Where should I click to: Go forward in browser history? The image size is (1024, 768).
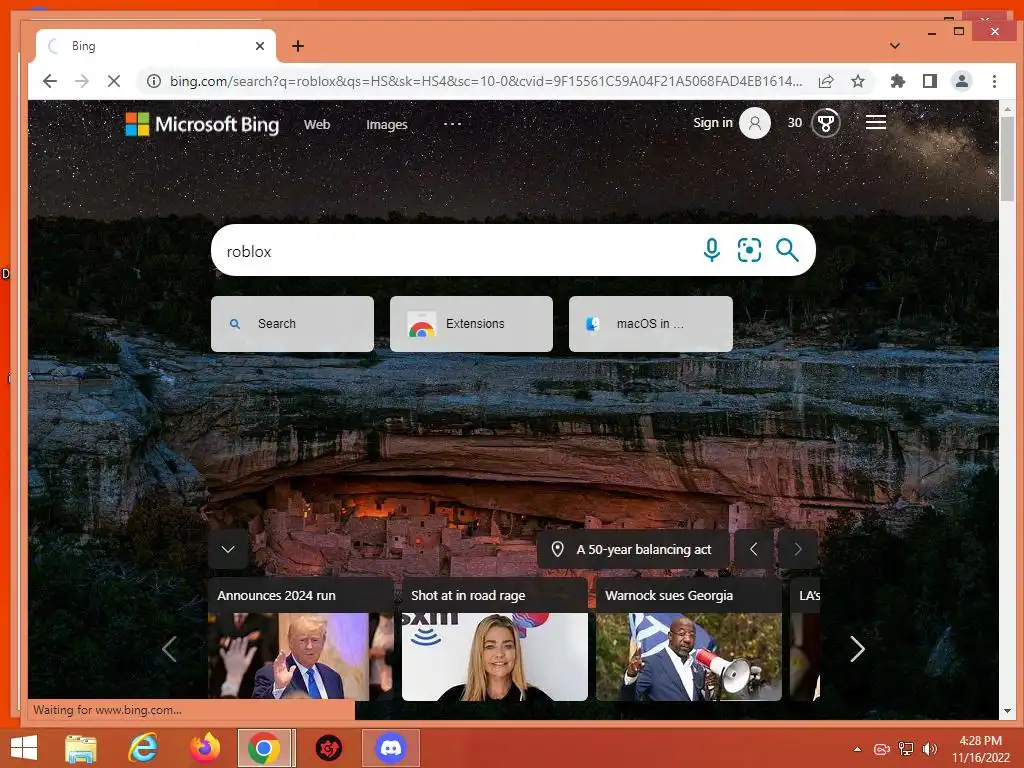click(x=82, y=81)
